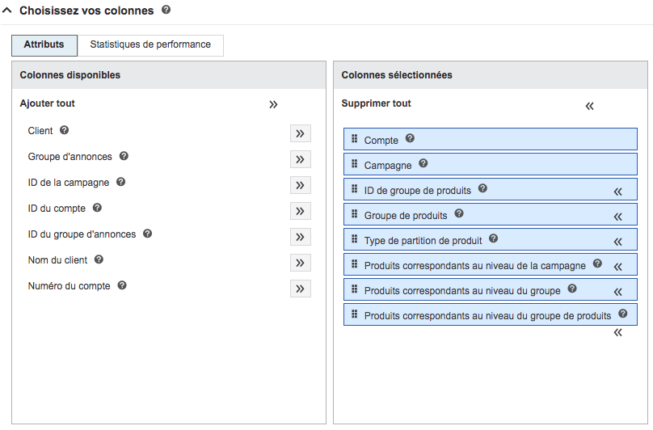
Task: Click drag handle of Compte column
Action: click(354, 139)
